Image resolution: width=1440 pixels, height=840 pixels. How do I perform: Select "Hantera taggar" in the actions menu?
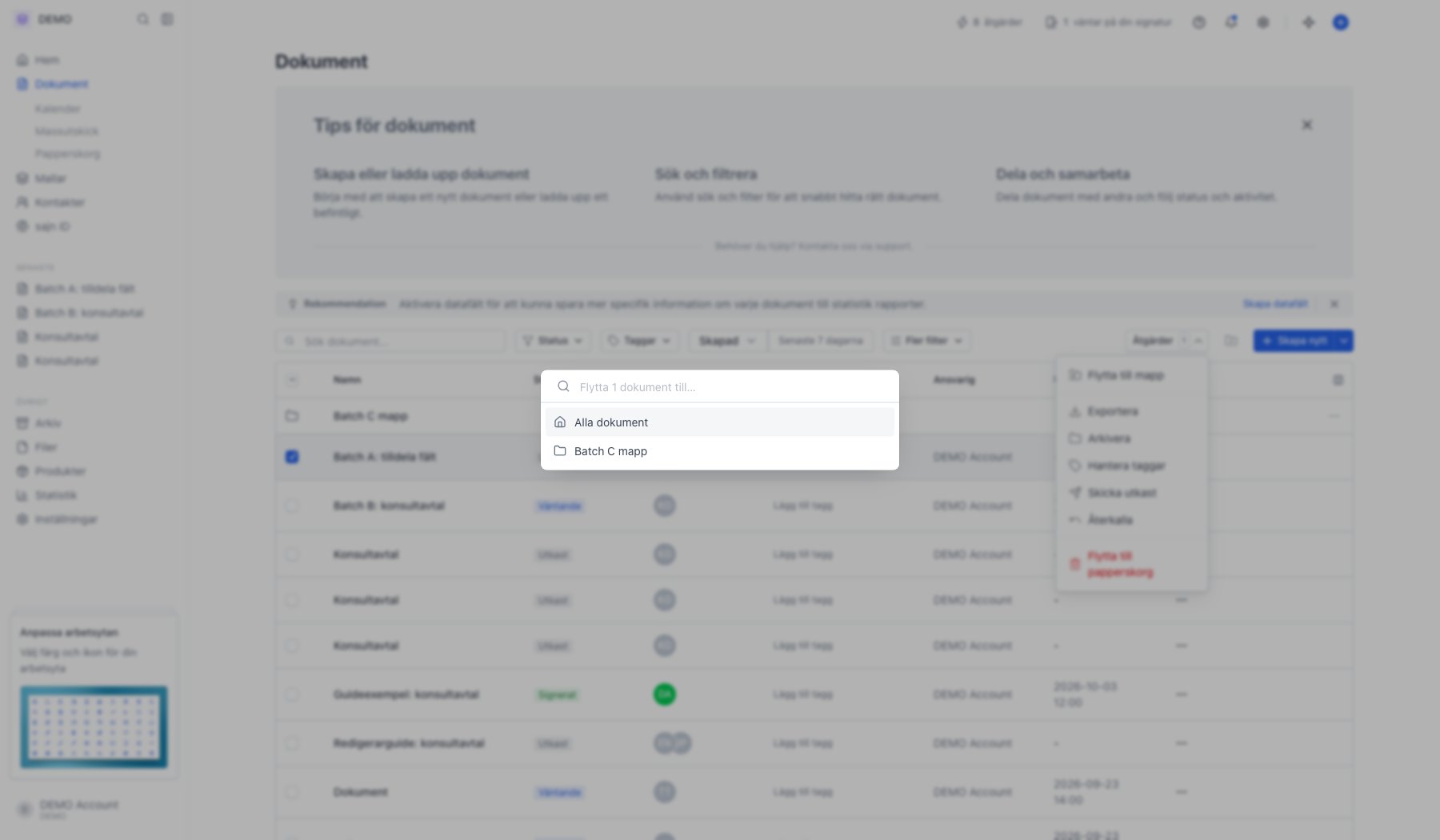pos(1131,466)
